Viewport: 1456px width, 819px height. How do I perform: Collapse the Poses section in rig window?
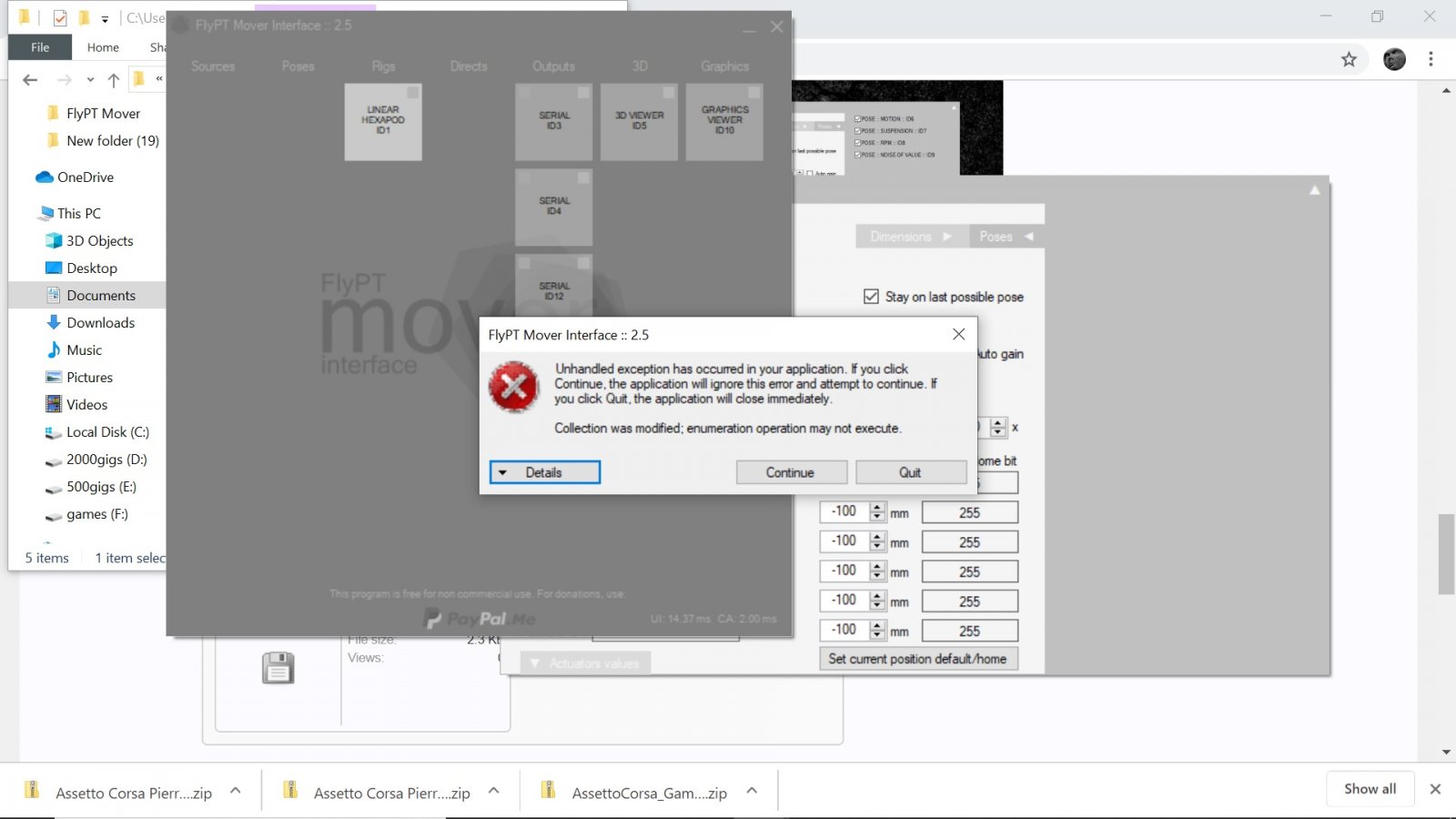[1006, 237]
